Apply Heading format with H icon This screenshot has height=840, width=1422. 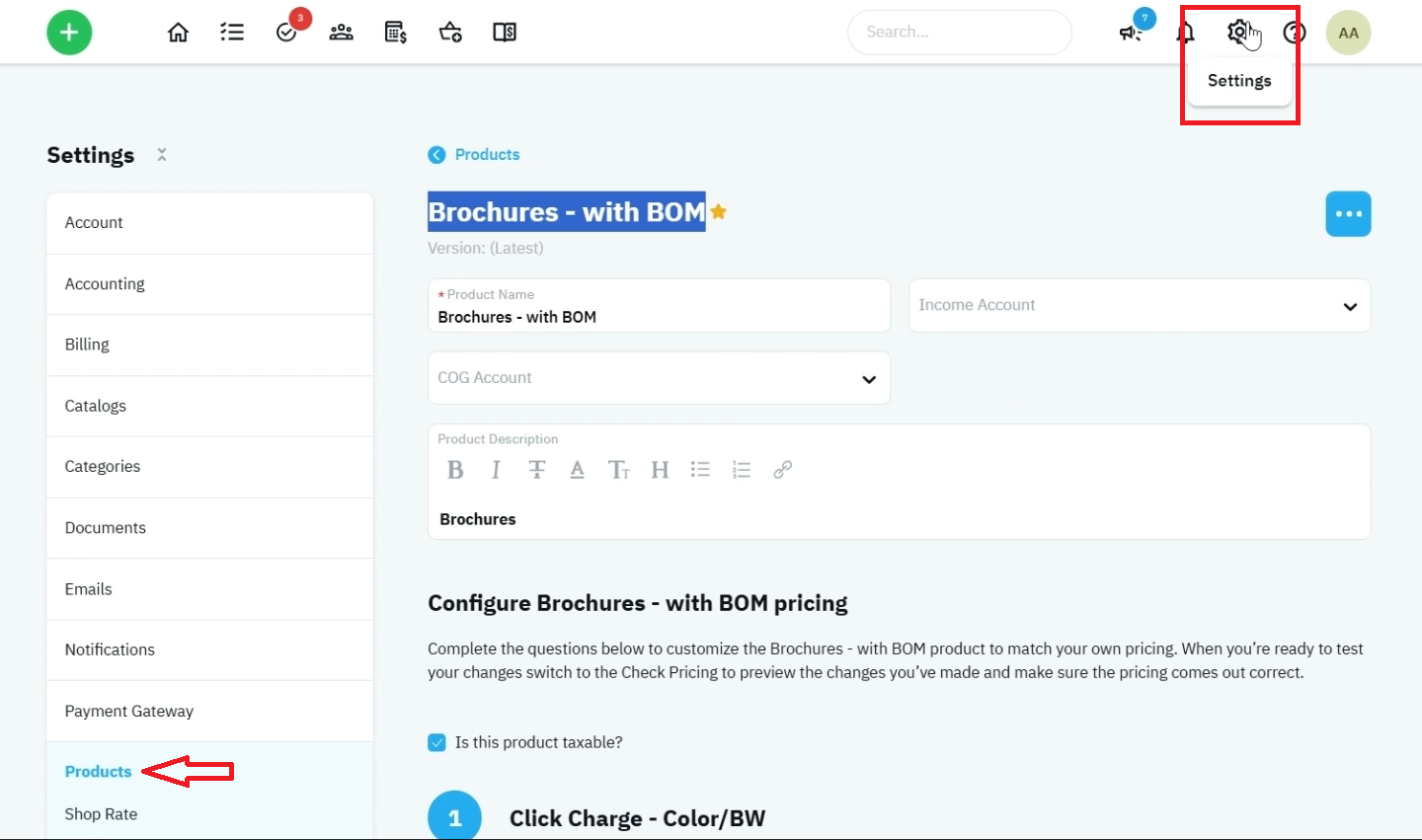660,470
